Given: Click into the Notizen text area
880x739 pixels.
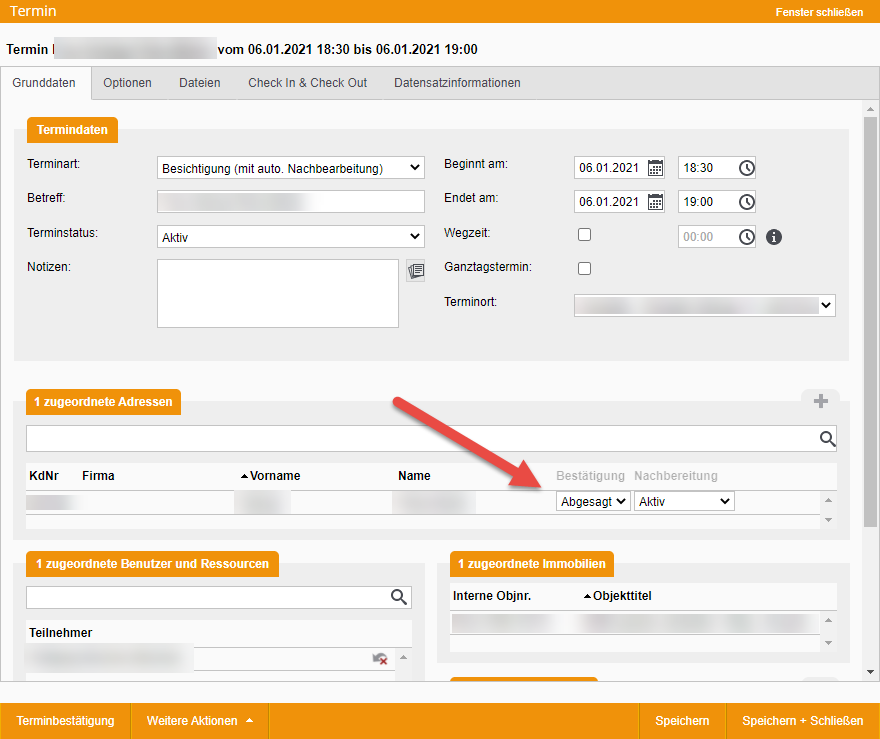Looking at the screenshot, I should 277,293.
